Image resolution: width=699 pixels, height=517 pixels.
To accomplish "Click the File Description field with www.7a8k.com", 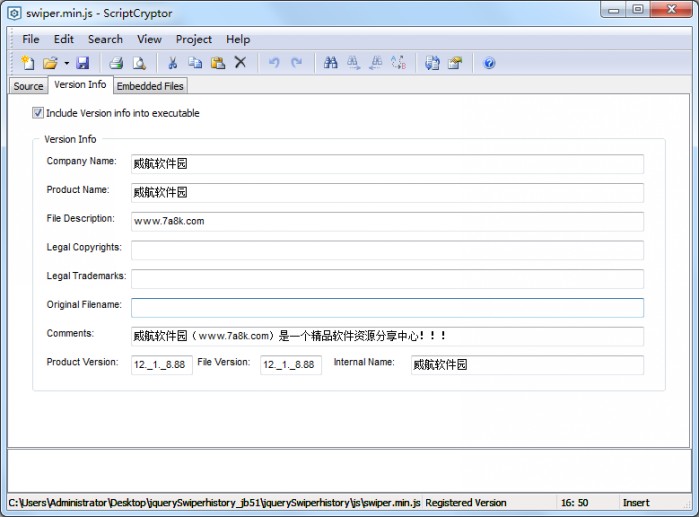I will pos(387,222).
